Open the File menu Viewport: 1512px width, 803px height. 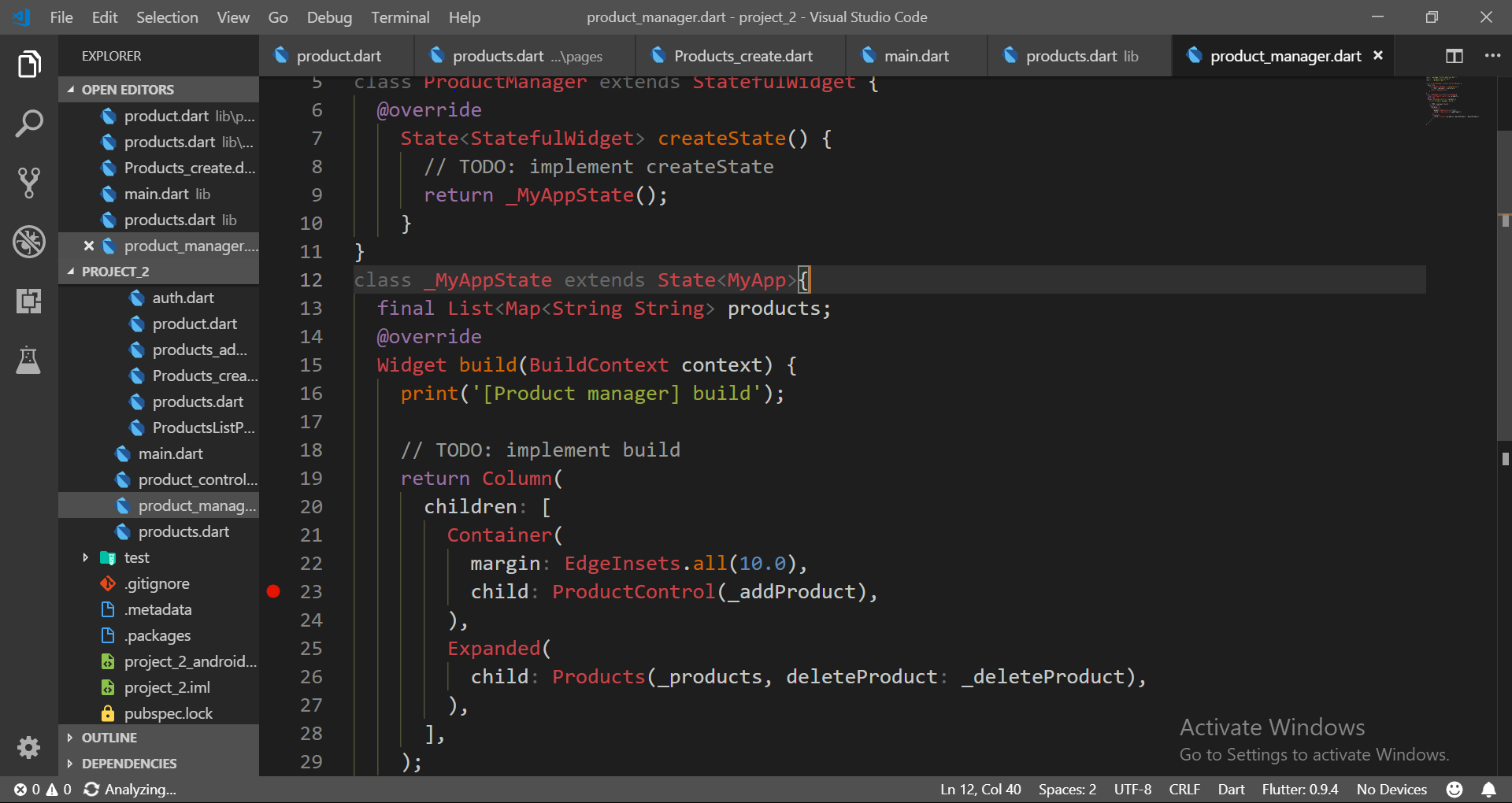61,17
